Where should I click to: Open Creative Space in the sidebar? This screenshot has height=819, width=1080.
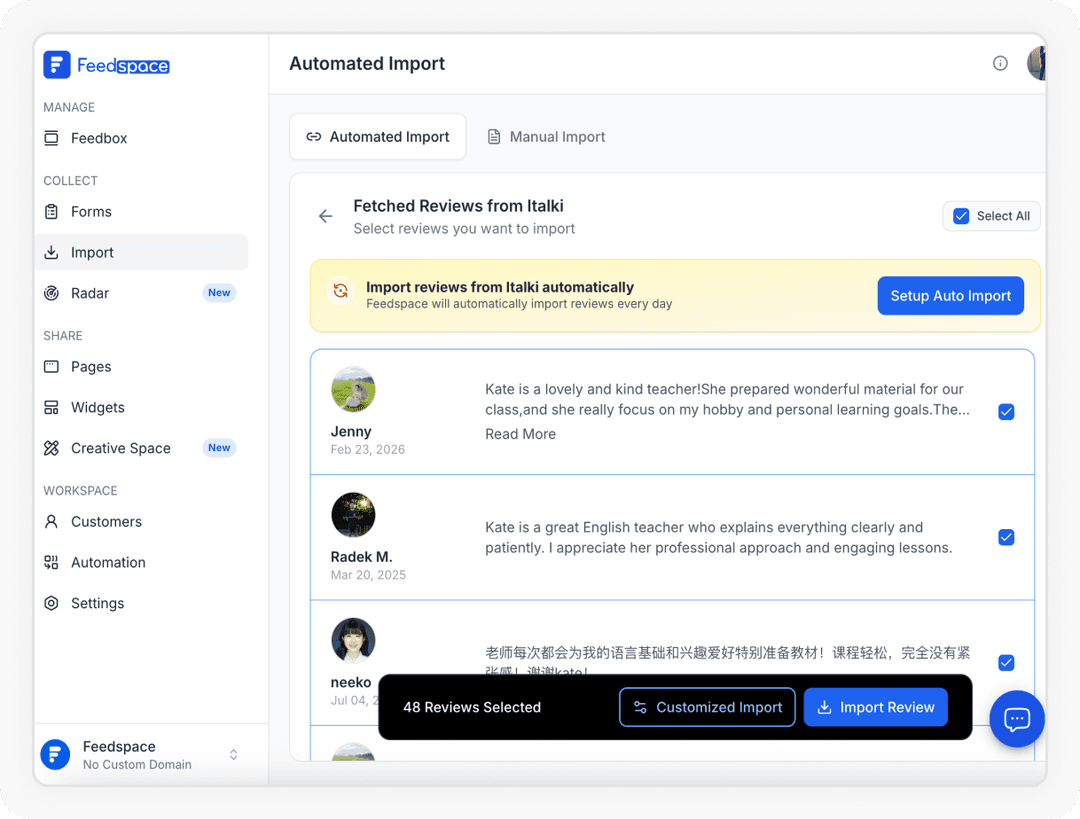click(141, 448)
